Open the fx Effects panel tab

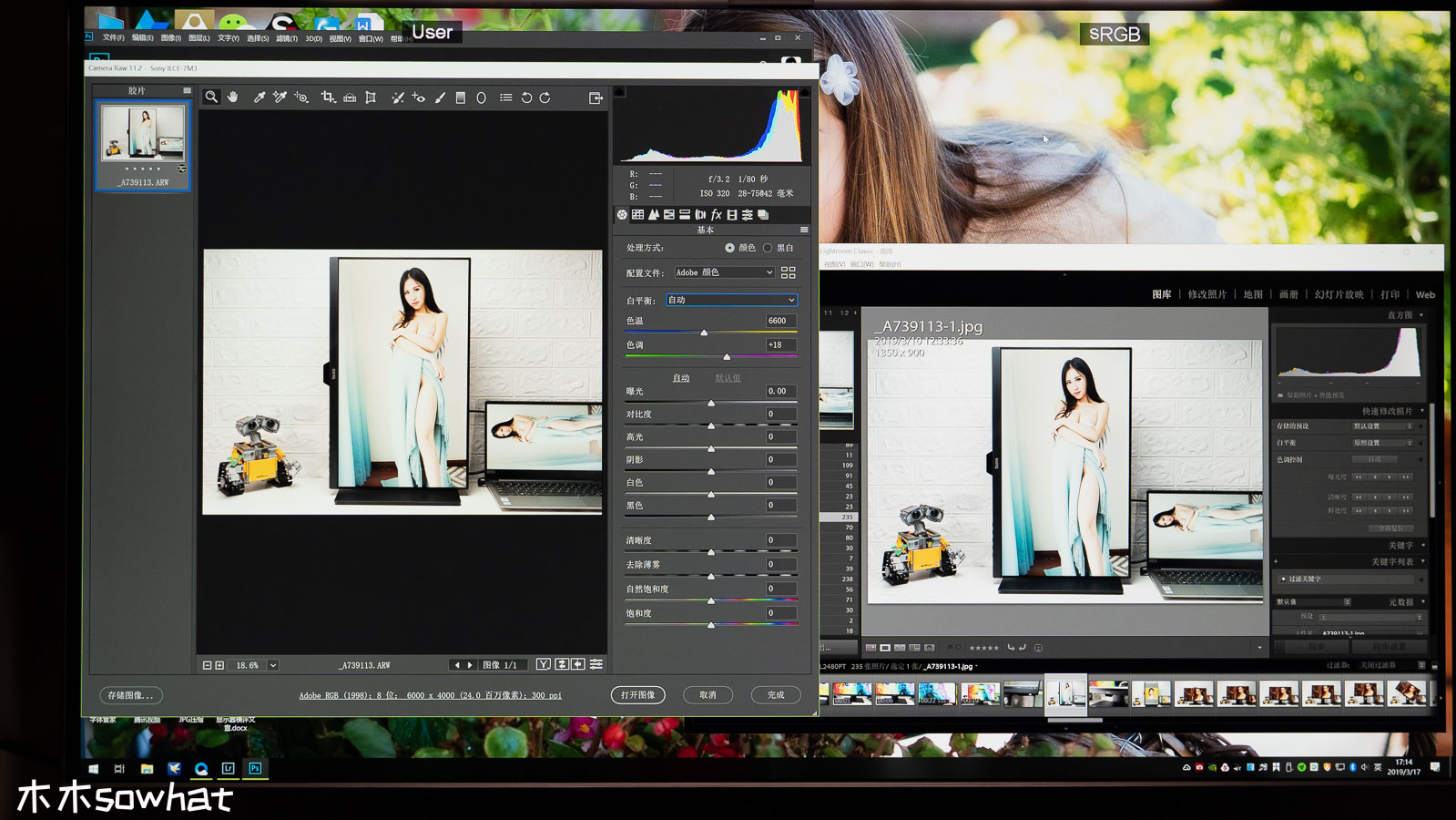717,215
